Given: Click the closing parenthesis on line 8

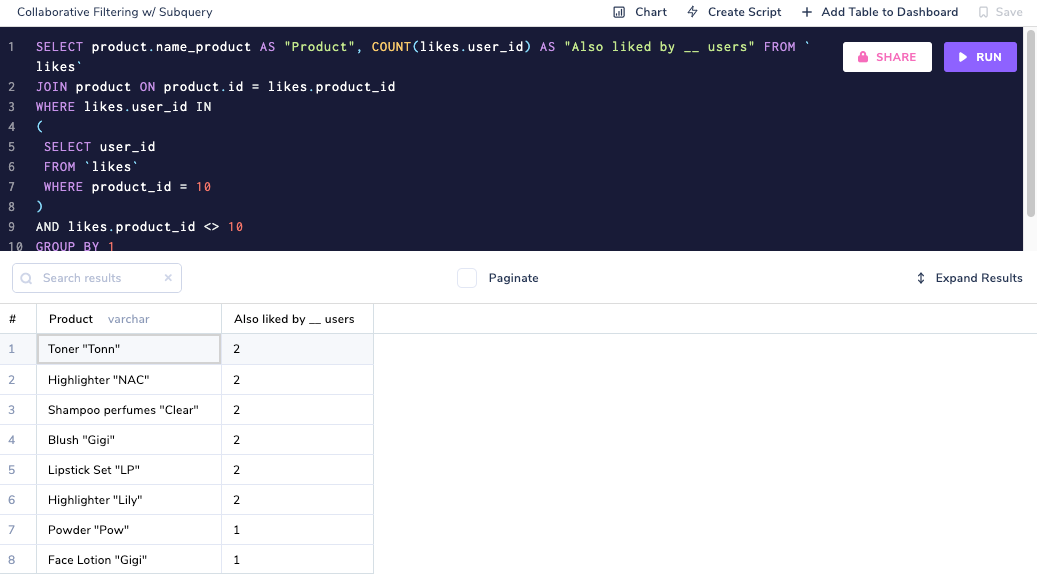Looking at the screenshot, I should click(x=40, y=206).
